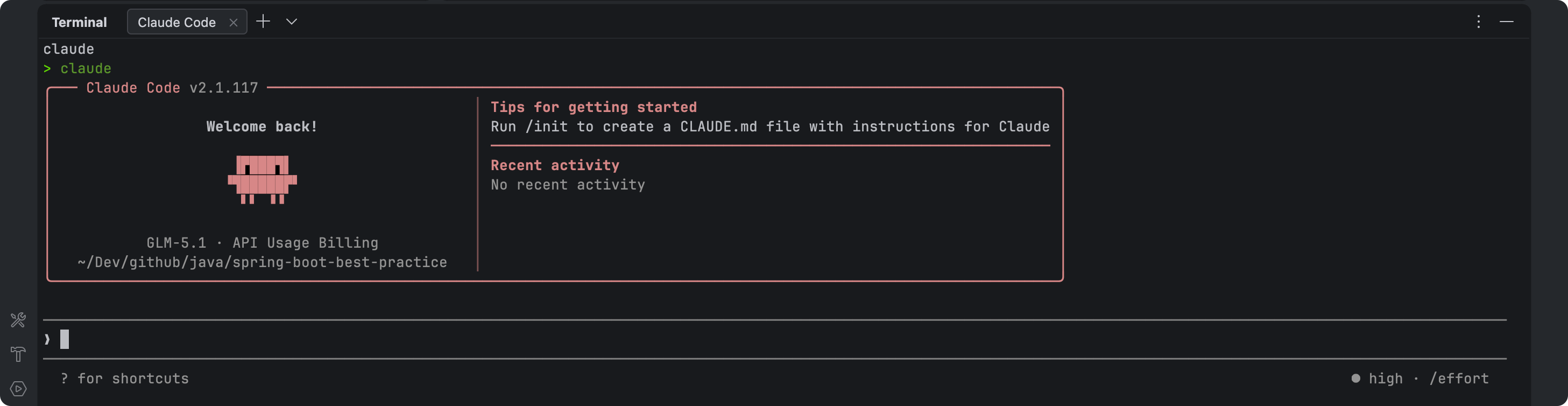Click the pink Claude Code mascot

point(263,179)
